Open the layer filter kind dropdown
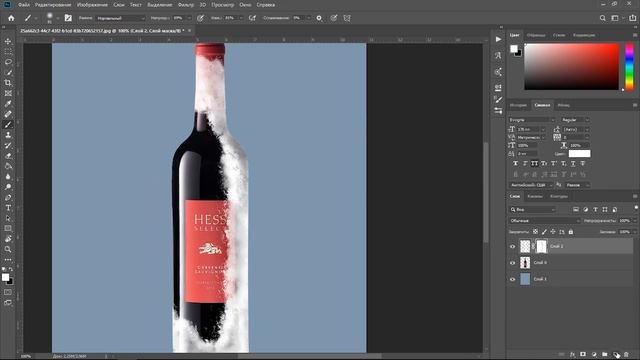Viewport: 640px width, 360px height. (x=532, y=209)
